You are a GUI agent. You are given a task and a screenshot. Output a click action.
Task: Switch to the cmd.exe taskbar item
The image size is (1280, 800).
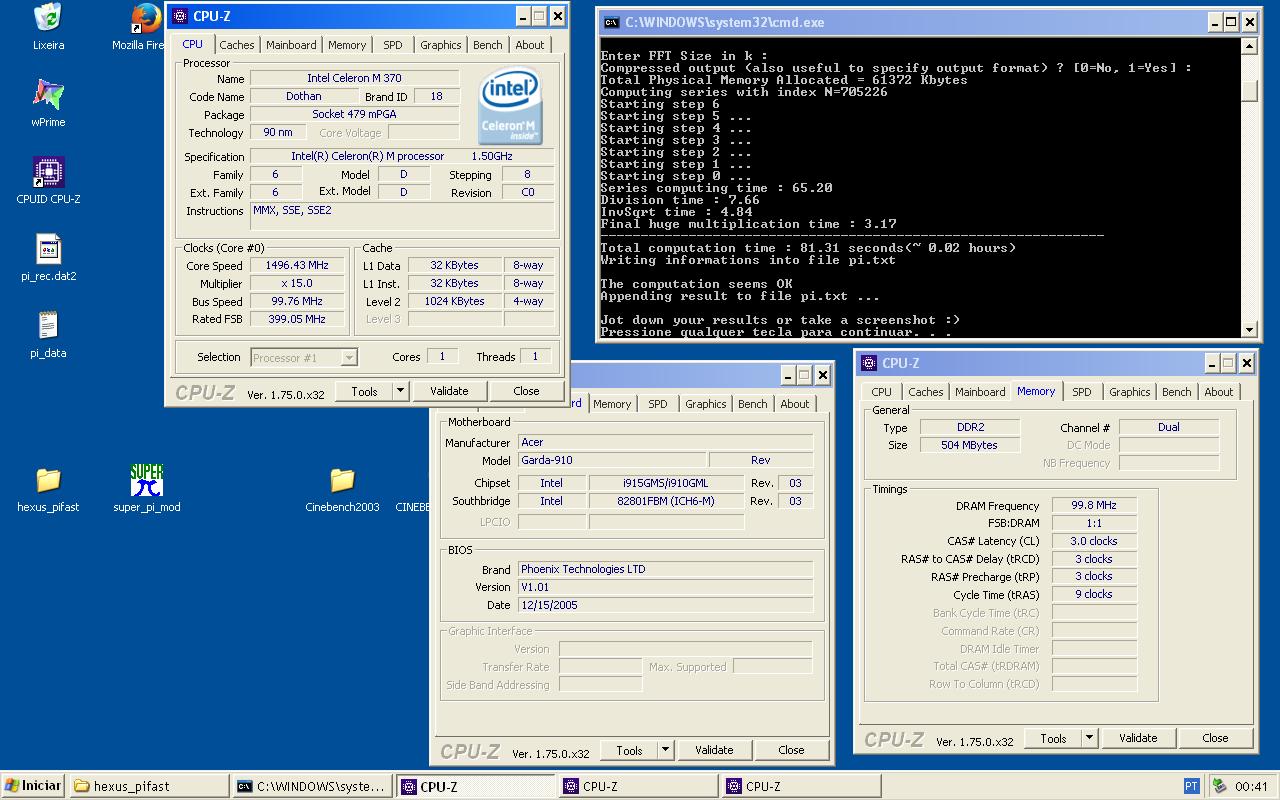point(311,786)
